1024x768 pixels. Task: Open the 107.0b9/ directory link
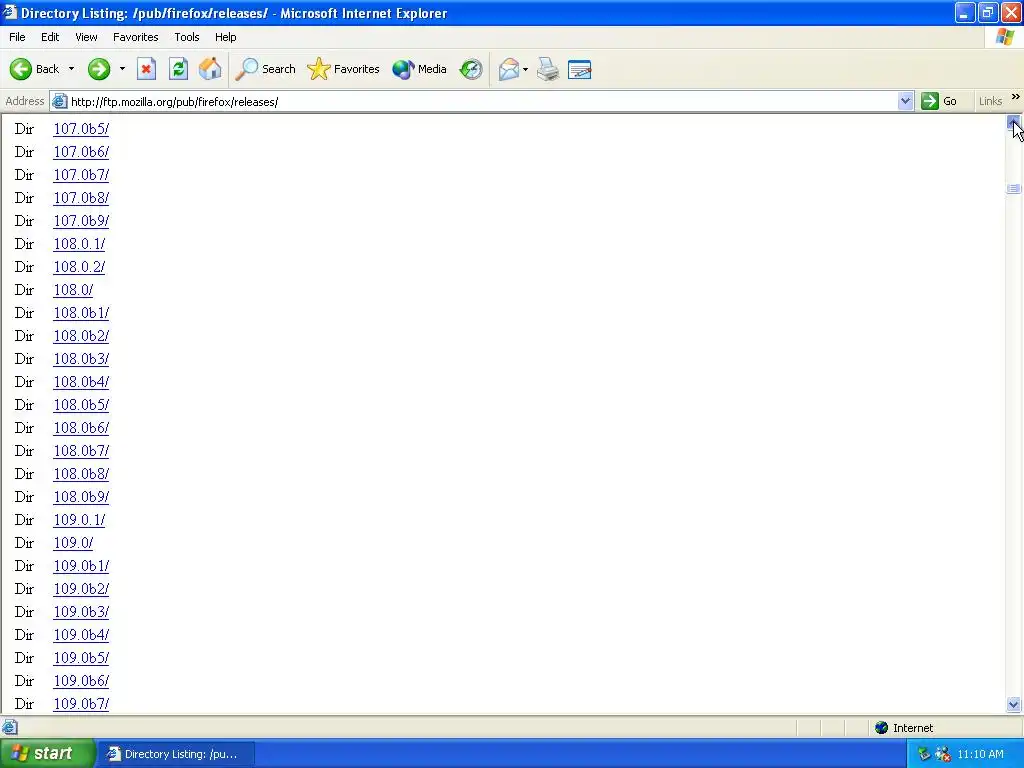[x=81, y=221]
